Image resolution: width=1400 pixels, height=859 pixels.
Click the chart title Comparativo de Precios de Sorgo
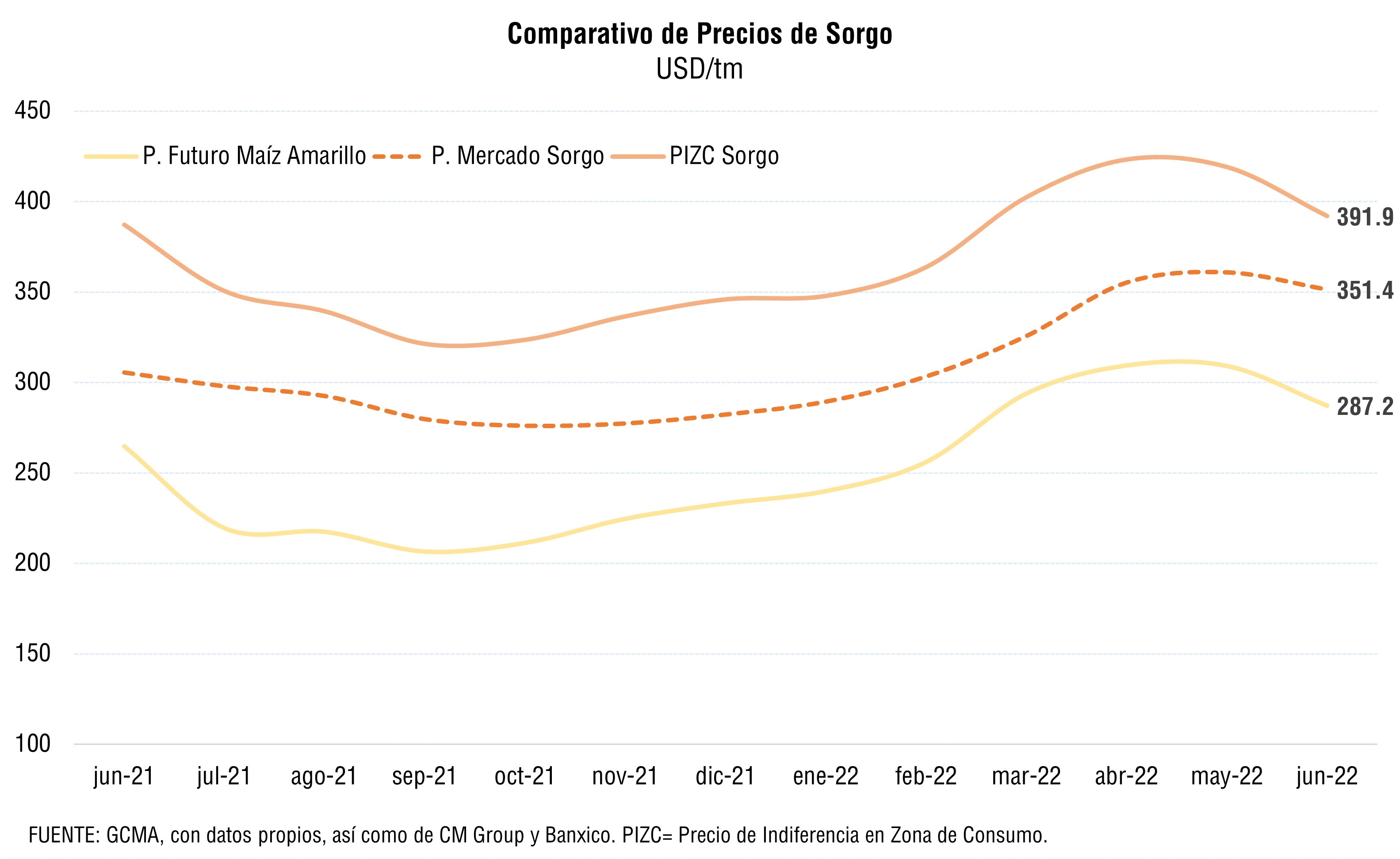coord(700,34)
